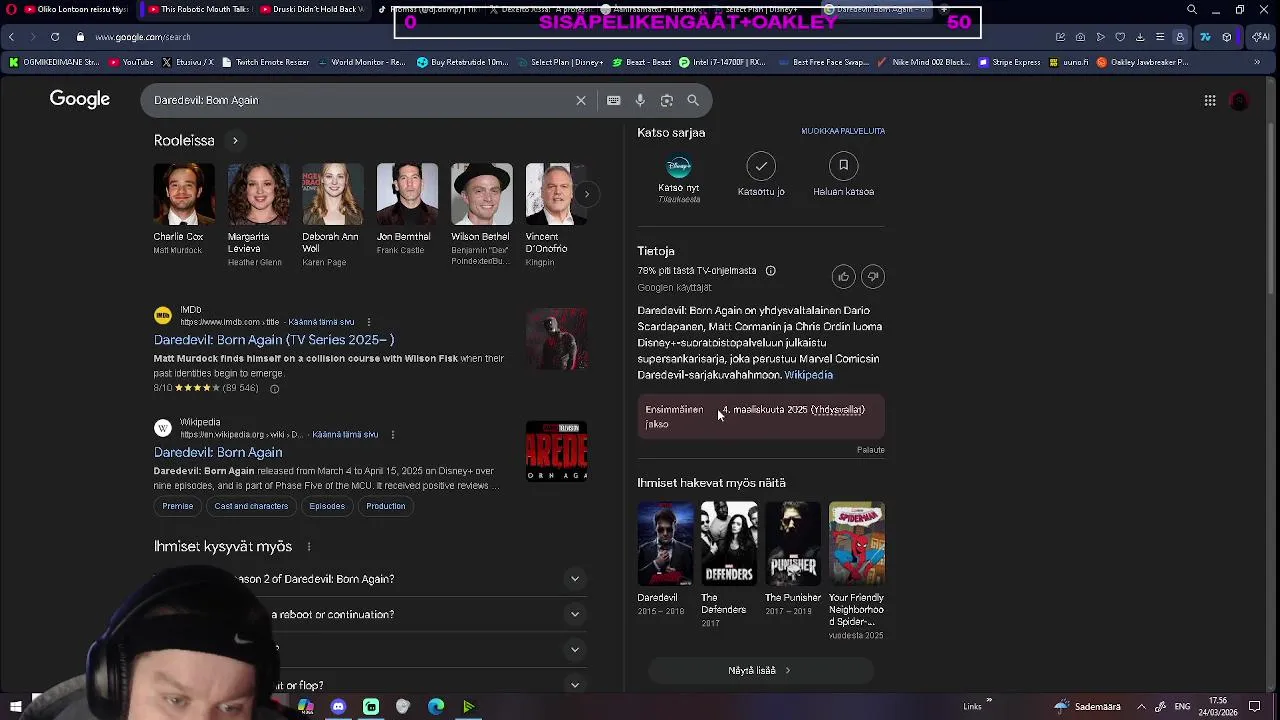Open the browser profile icon in the toolbar
1280x720 pixels.
point(1180,37)
